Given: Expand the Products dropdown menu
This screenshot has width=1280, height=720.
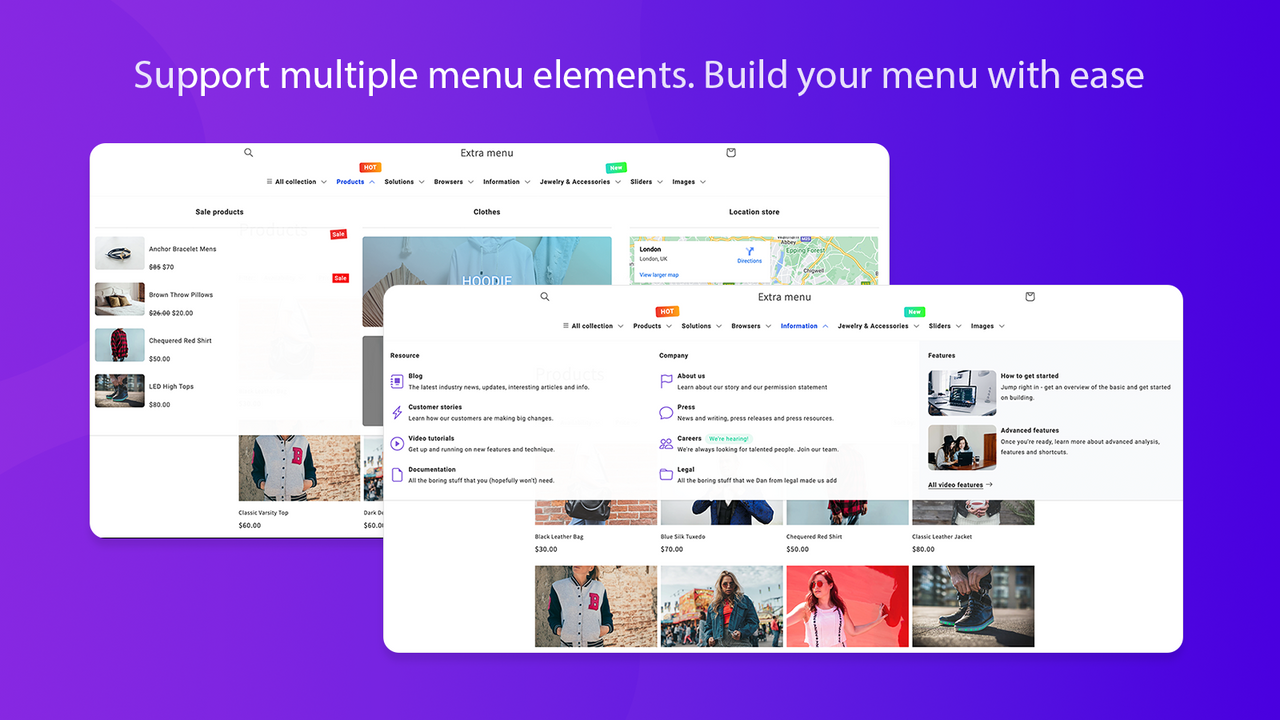Looking at the screenshot, I should 651,325.
